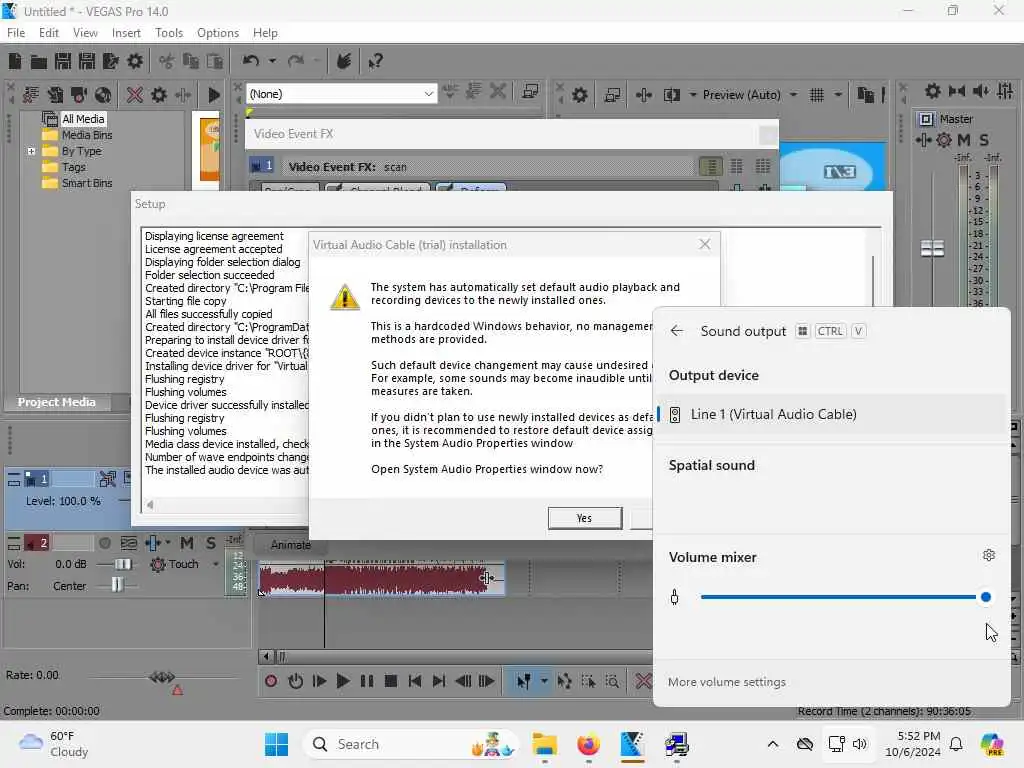Open the Tools menu
Image resolution: width=1024 pixels, height=768 pixels.
(169, 33)
